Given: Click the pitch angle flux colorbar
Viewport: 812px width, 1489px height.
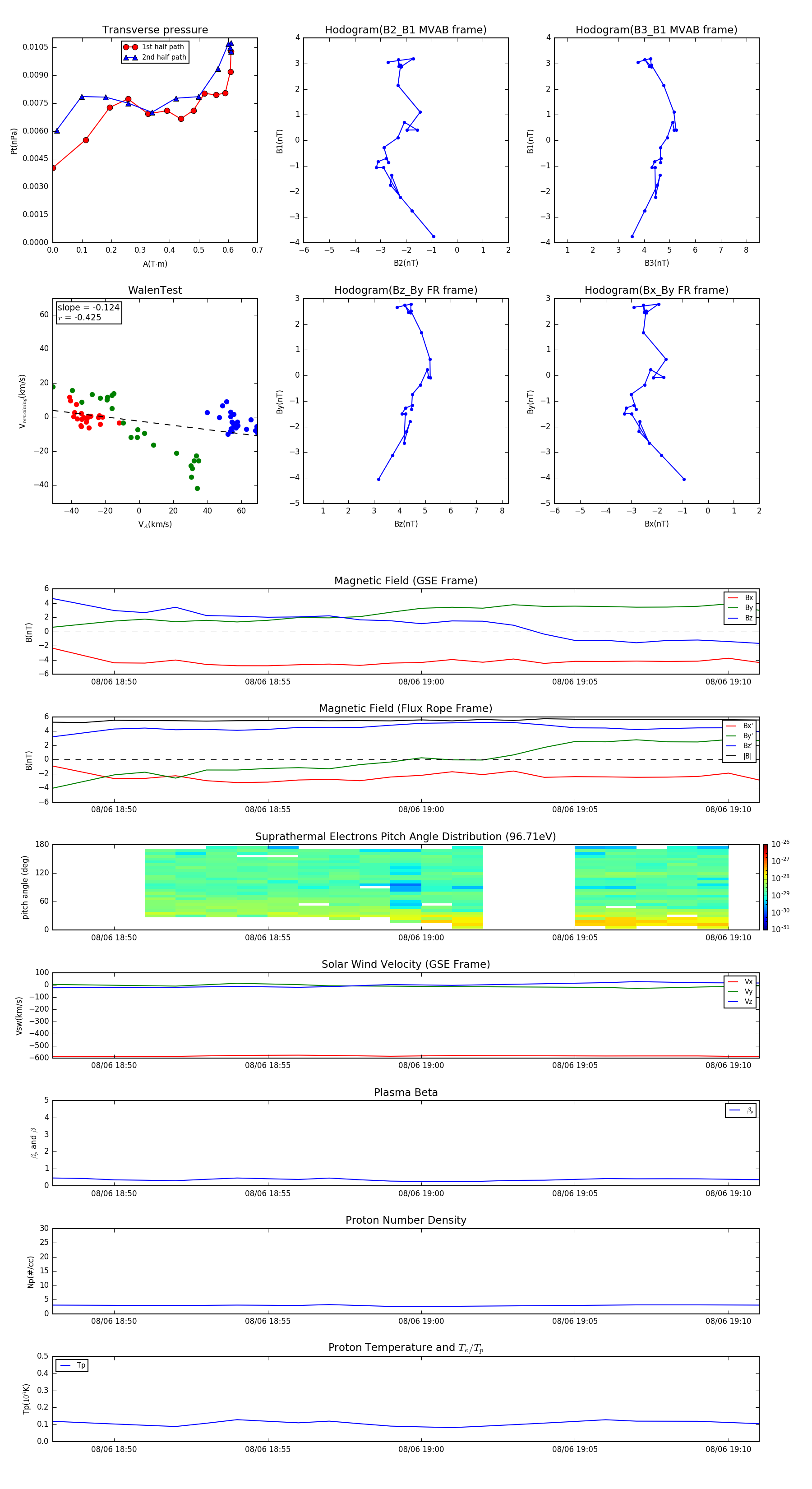Looking at the screenshot, I should pyautogui.click(x=765, y=887).
